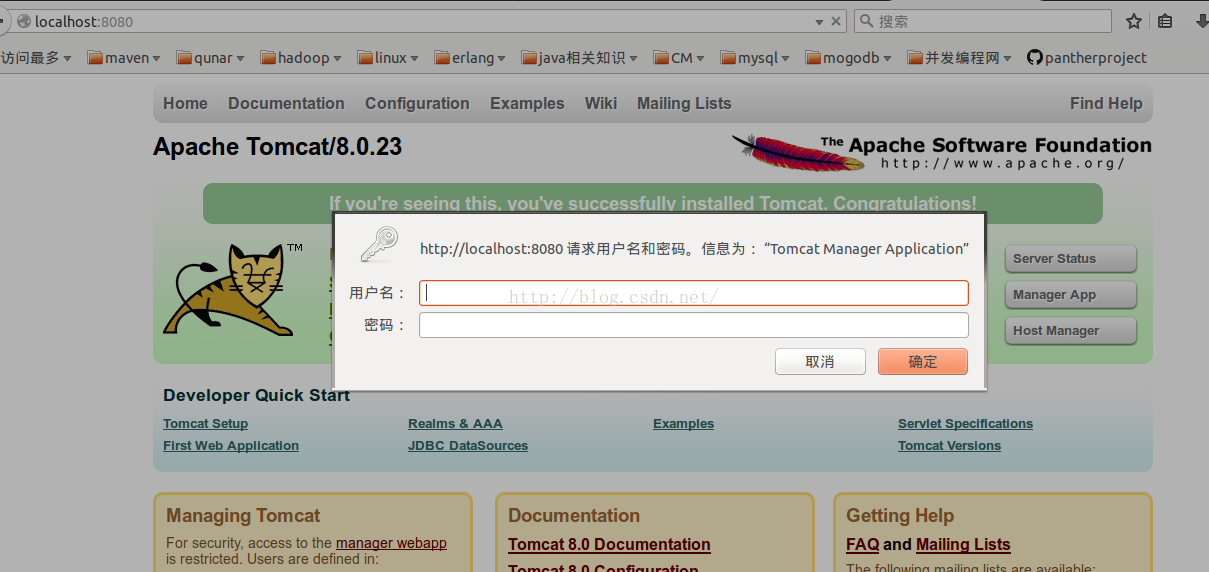Expand the hadoop bookmark folder

pyautogui.click(x=301, y=58)
